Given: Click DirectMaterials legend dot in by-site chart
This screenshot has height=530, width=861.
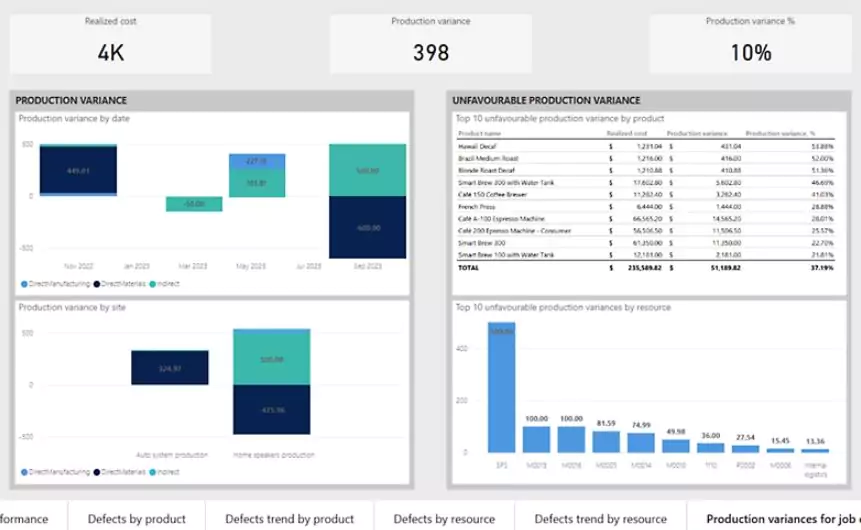Looking at the screenshot, I should pyautogui.click(x=97, y=472).
